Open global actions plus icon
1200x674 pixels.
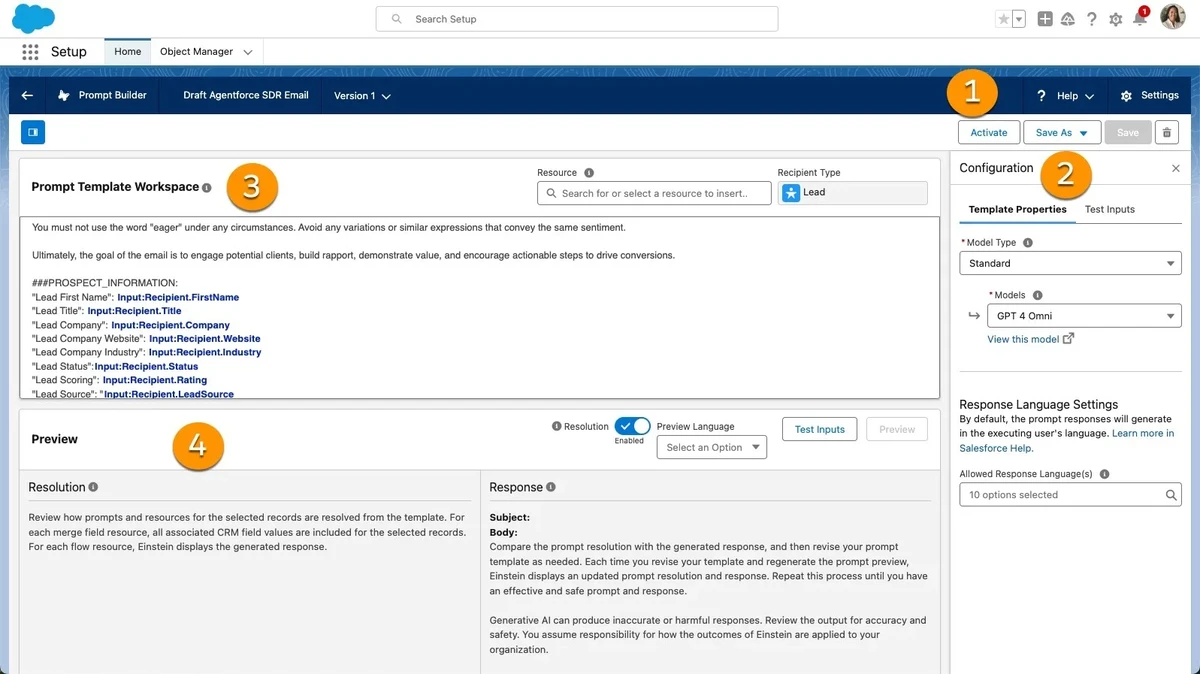(1044, 19)
